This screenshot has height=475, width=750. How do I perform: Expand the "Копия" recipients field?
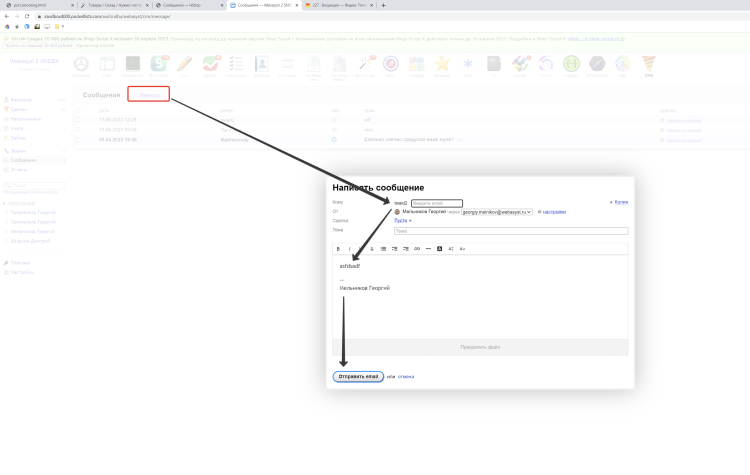click(620, 203)
